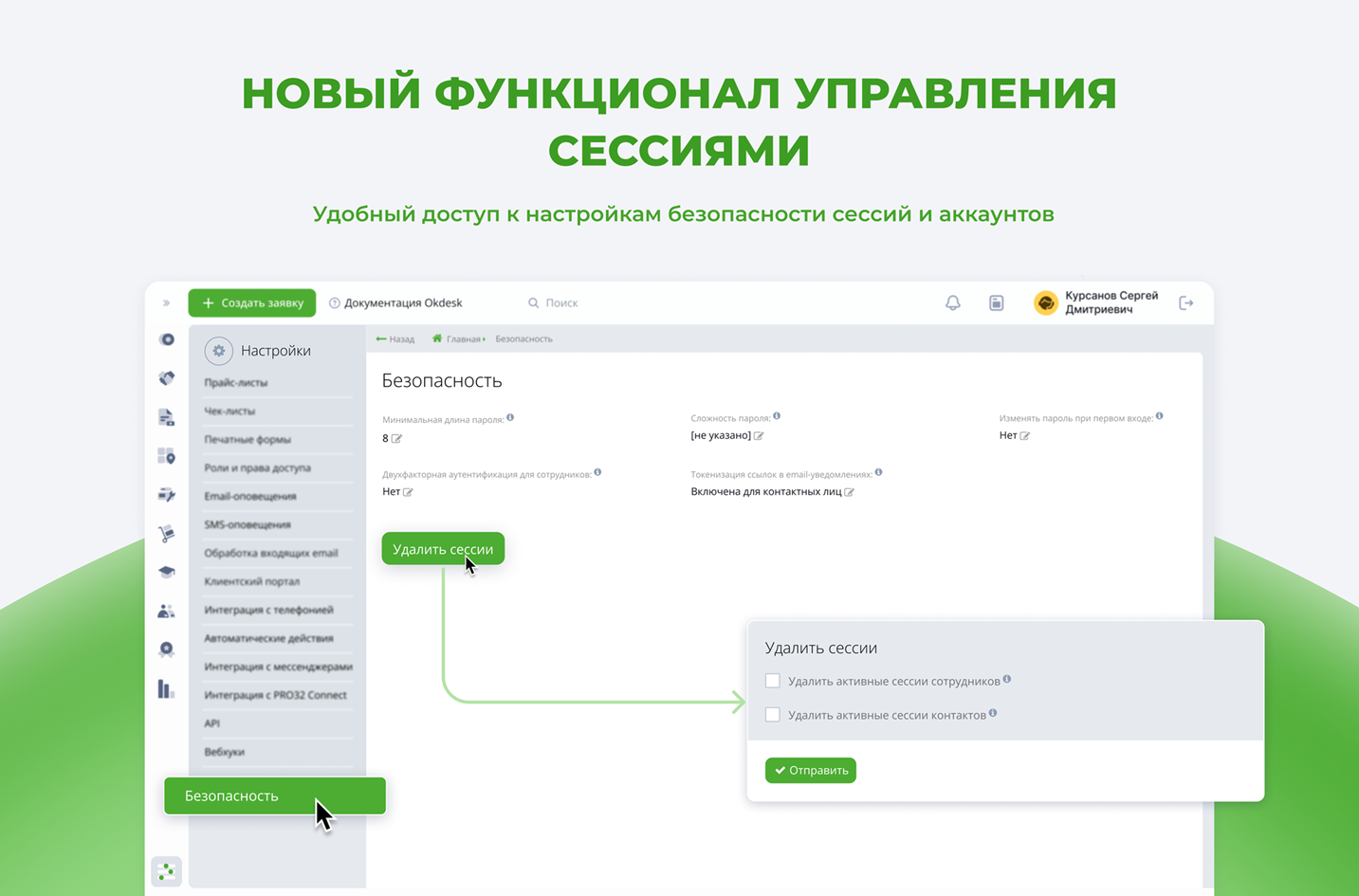This screenshot has width=1359, height=896.
Task: Click the gear icon beside Настройки heading
Action: pos(219,351)
